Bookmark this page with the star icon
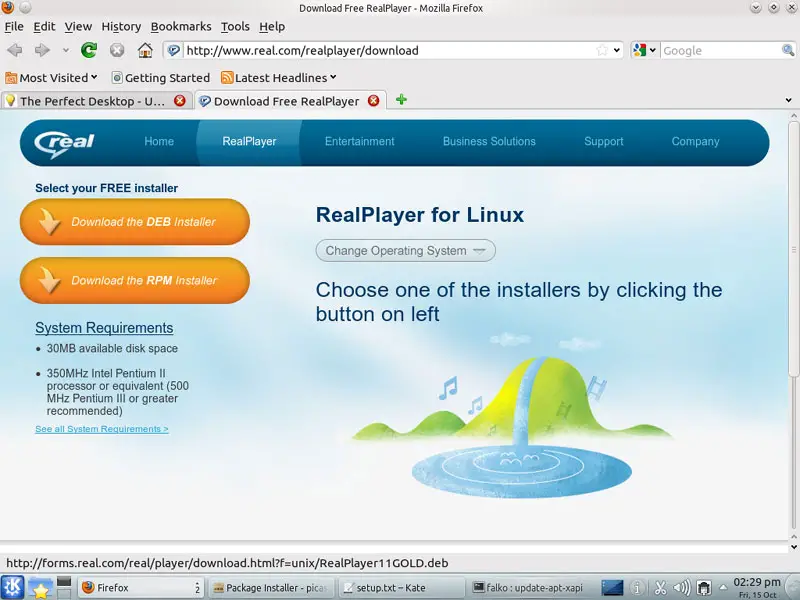Screen dimensions: 800x600 [x=602, y=50]
